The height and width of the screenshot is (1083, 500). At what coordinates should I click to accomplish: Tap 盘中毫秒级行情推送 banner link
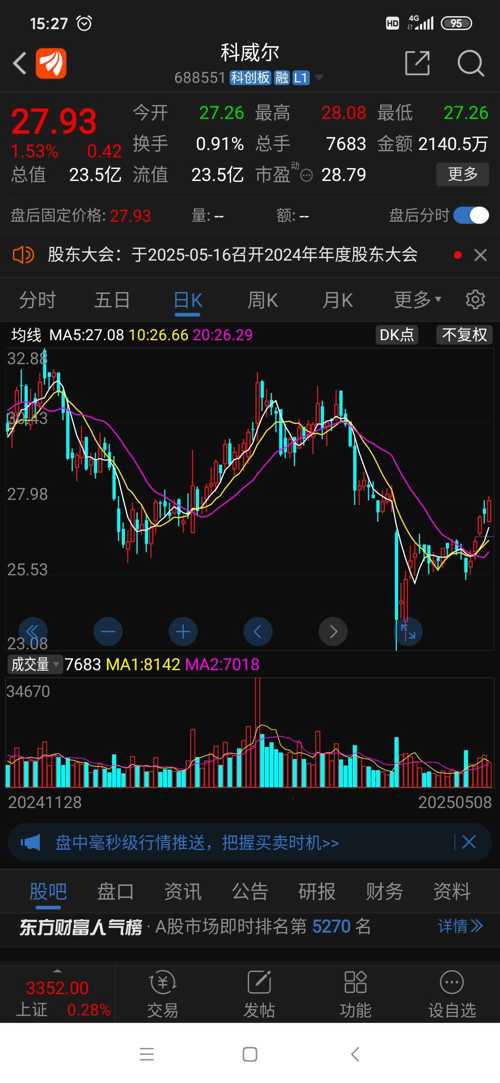[x=197, y=843]
